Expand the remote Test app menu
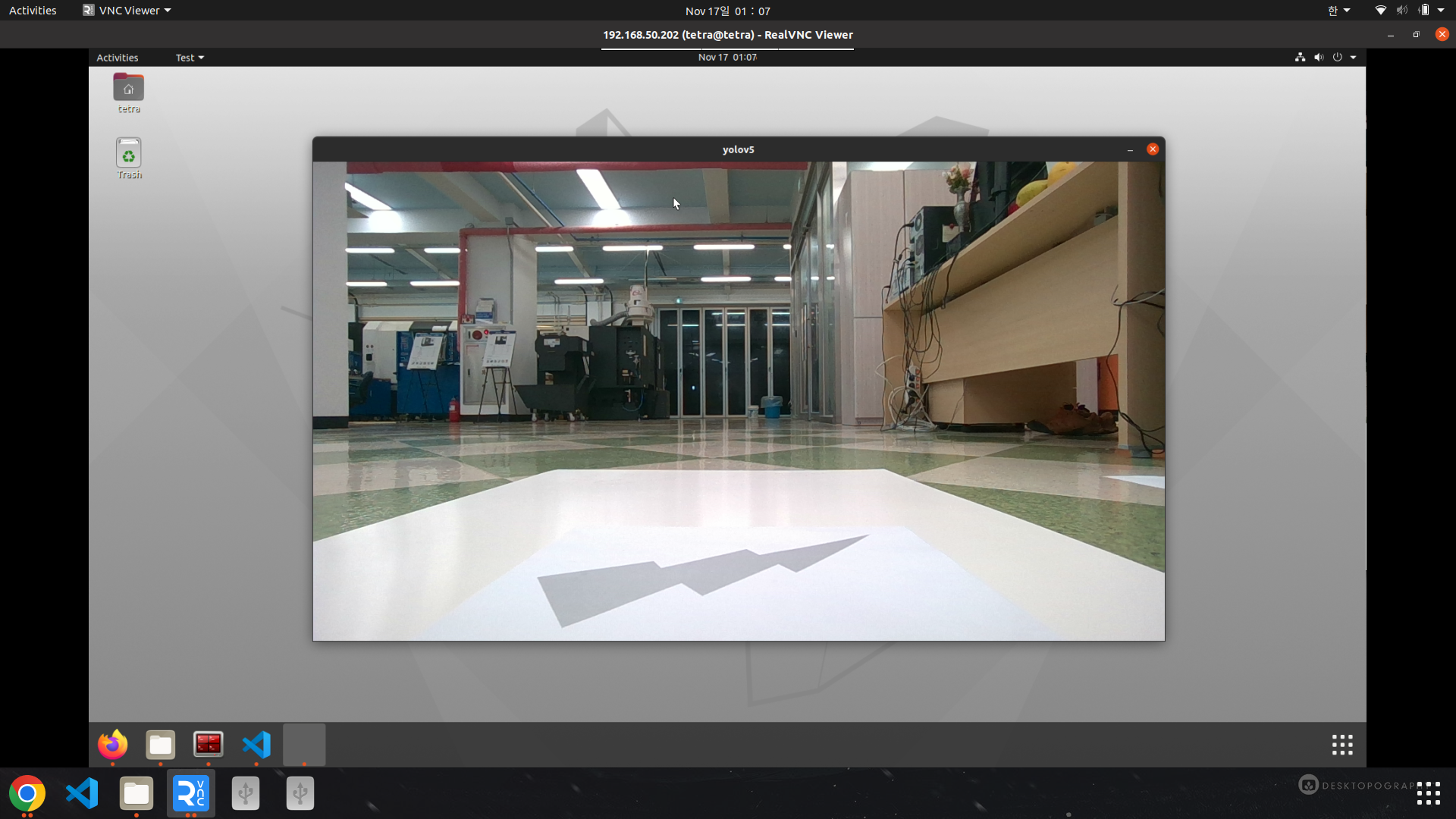Screen dimensions: 1456x819 click(190, 58)
